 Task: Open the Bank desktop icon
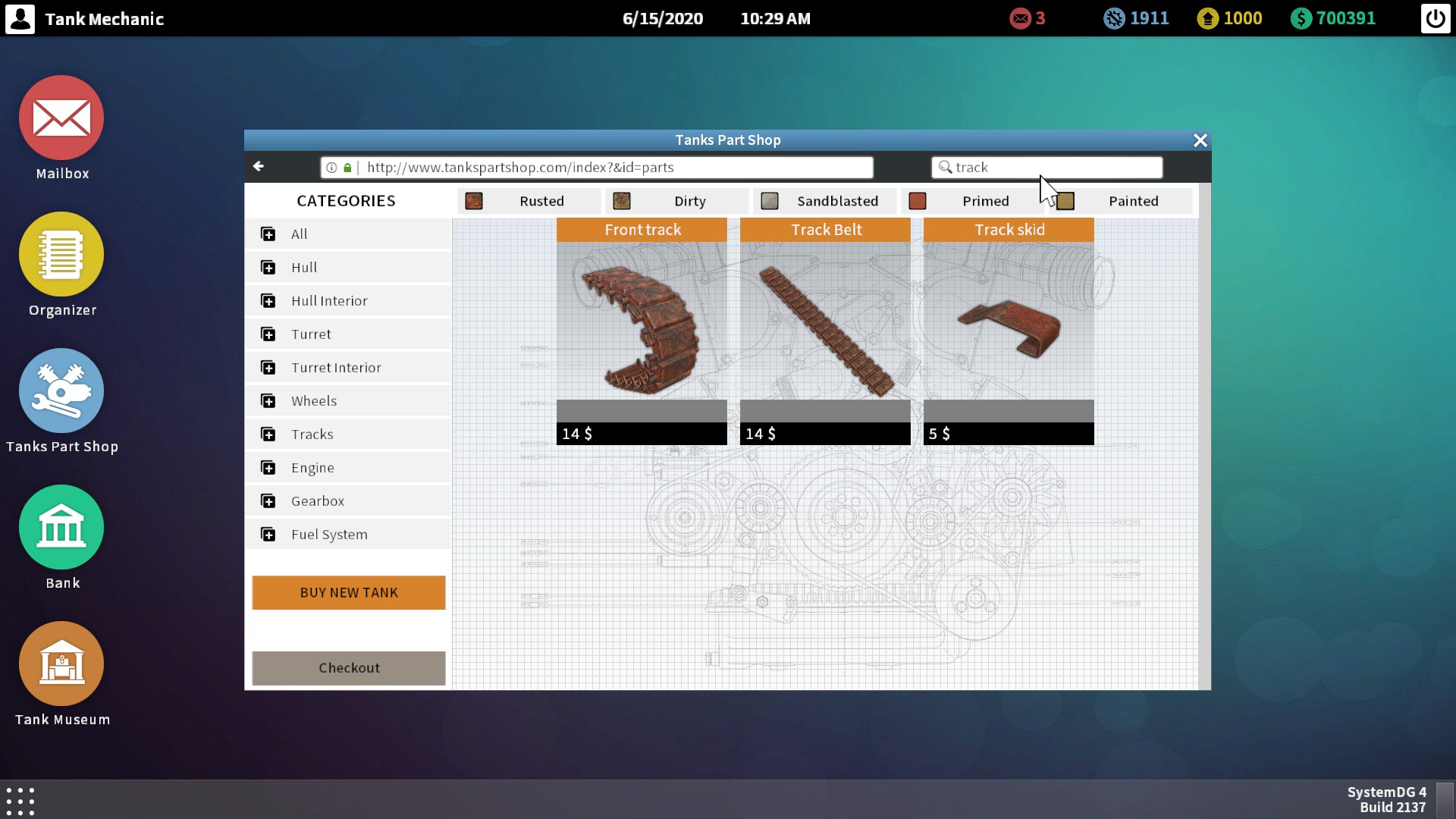(x=61, y=528)
